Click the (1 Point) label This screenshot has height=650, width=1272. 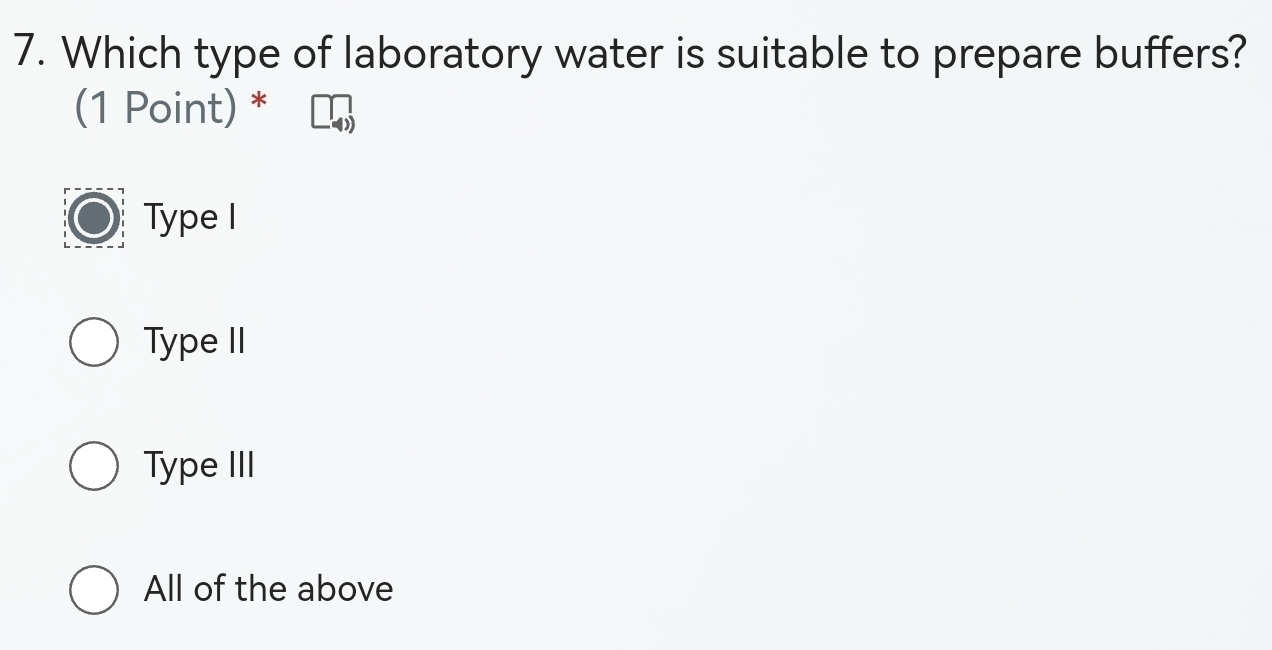[155, 108]
